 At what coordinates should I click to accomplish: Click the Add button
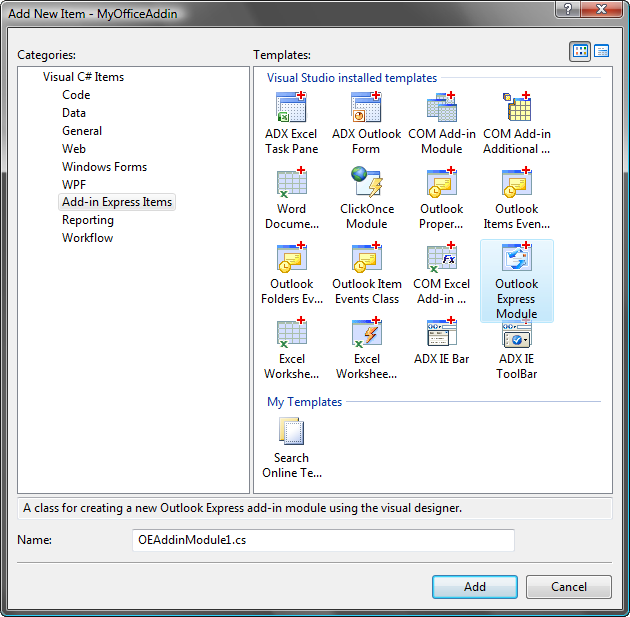point(475,587)
